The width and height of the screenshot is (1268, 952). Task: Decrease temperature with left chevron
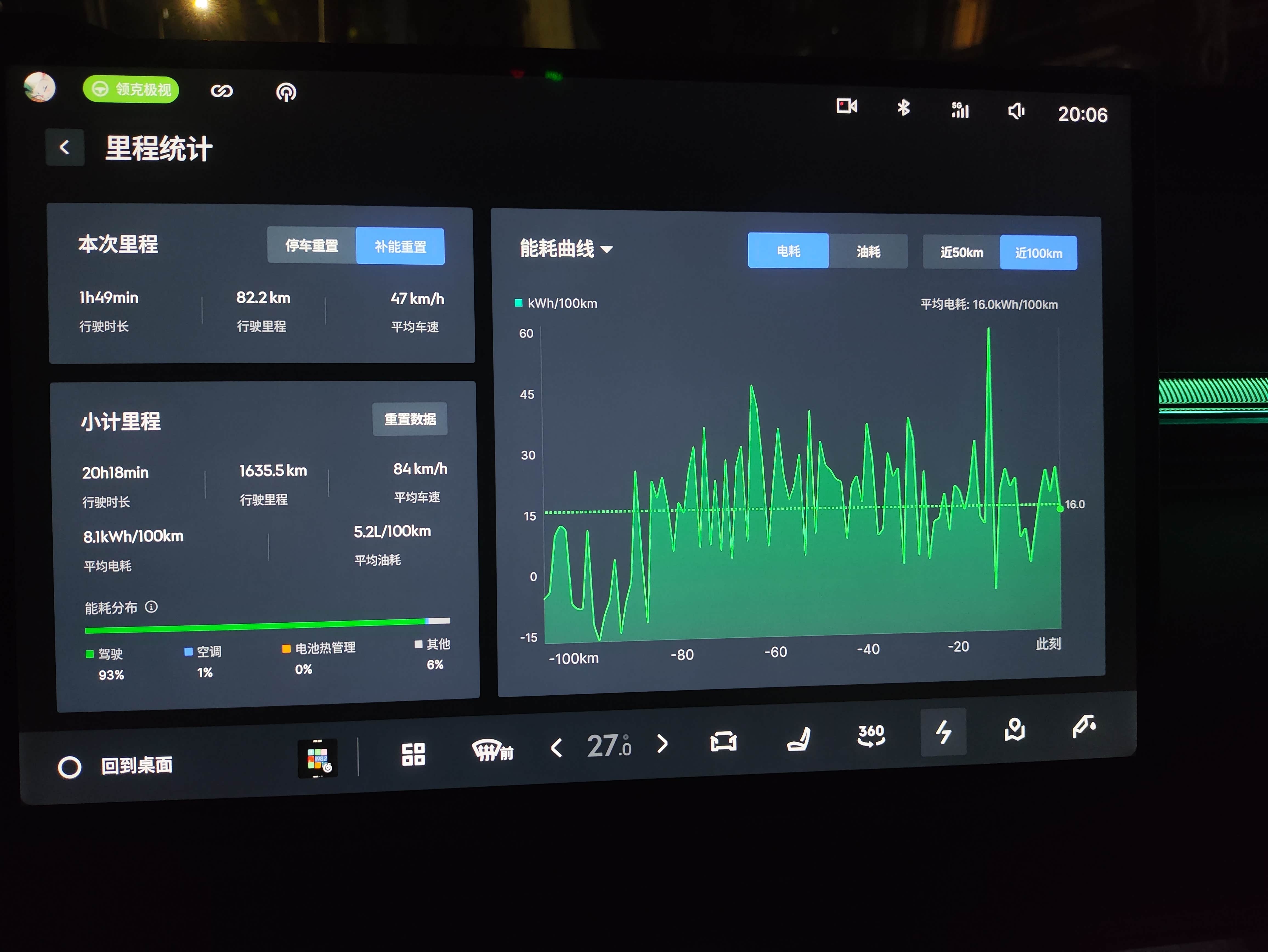coord(556,747)
